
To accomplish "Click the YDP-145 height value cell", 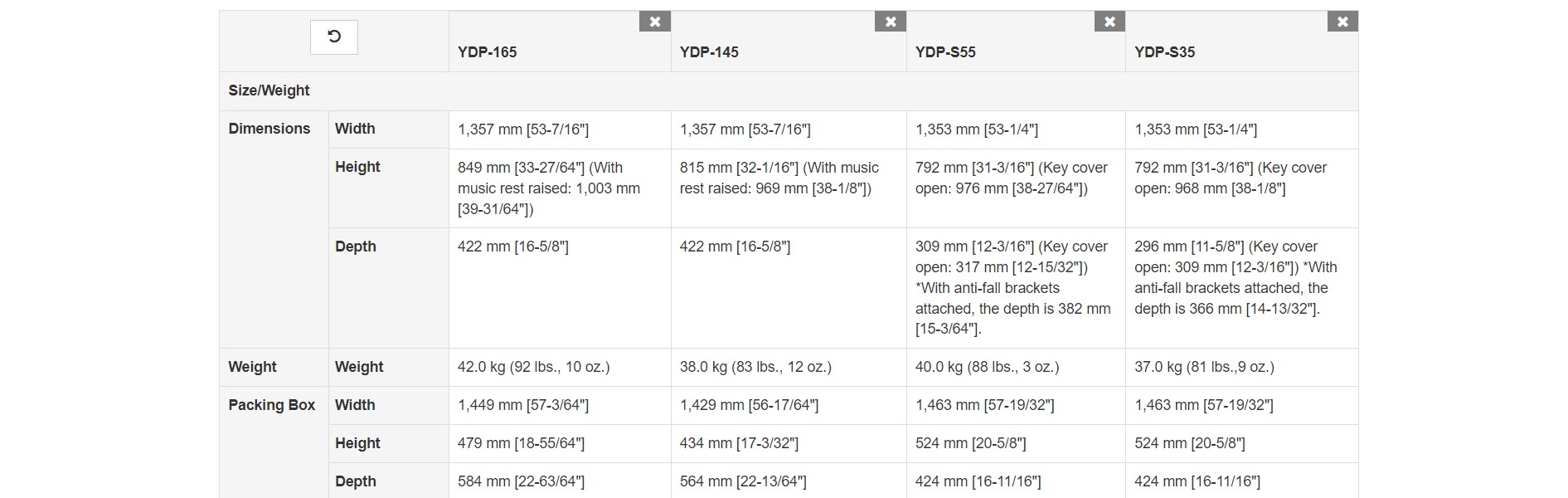I will [x=789, y=188].
